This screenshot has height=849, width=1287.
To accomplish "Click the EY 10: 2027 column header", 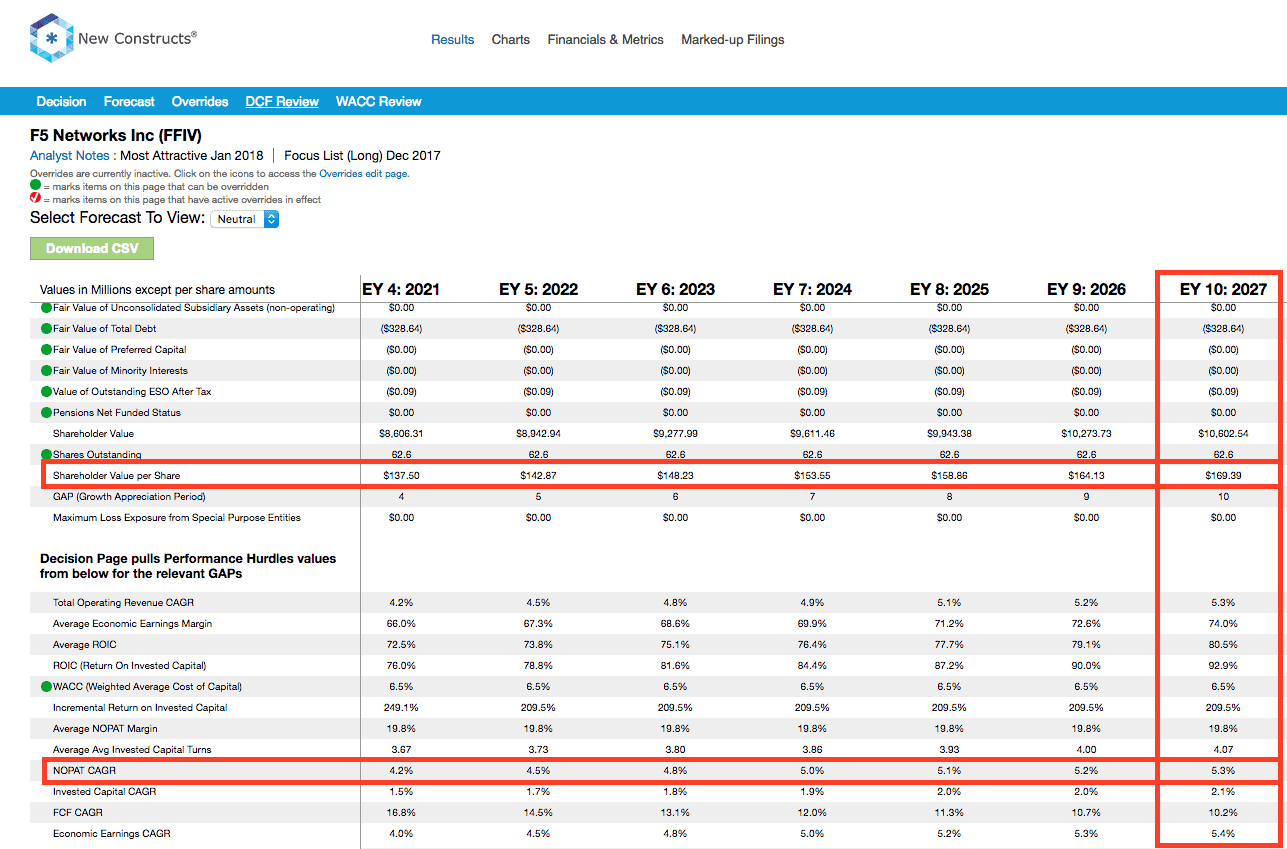I will click(1223, 289).
